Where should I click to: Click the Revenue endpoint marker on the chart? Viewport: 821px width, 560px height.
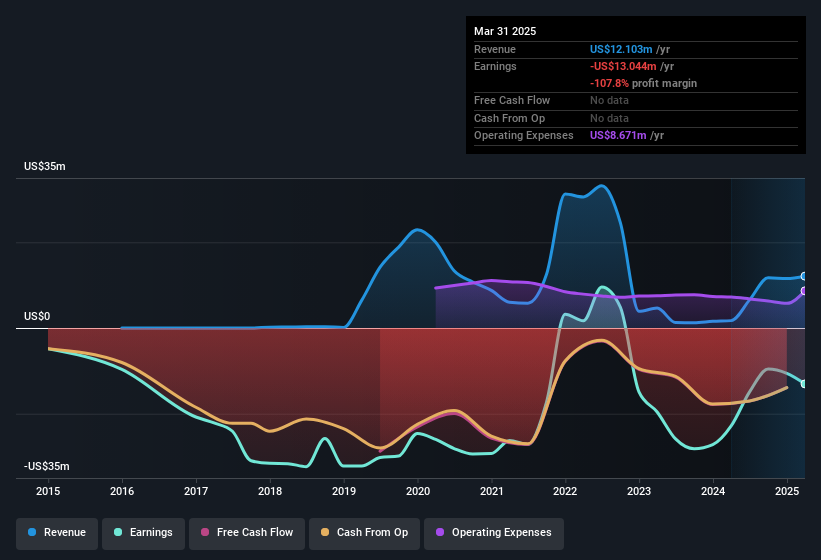click(804, 276)
